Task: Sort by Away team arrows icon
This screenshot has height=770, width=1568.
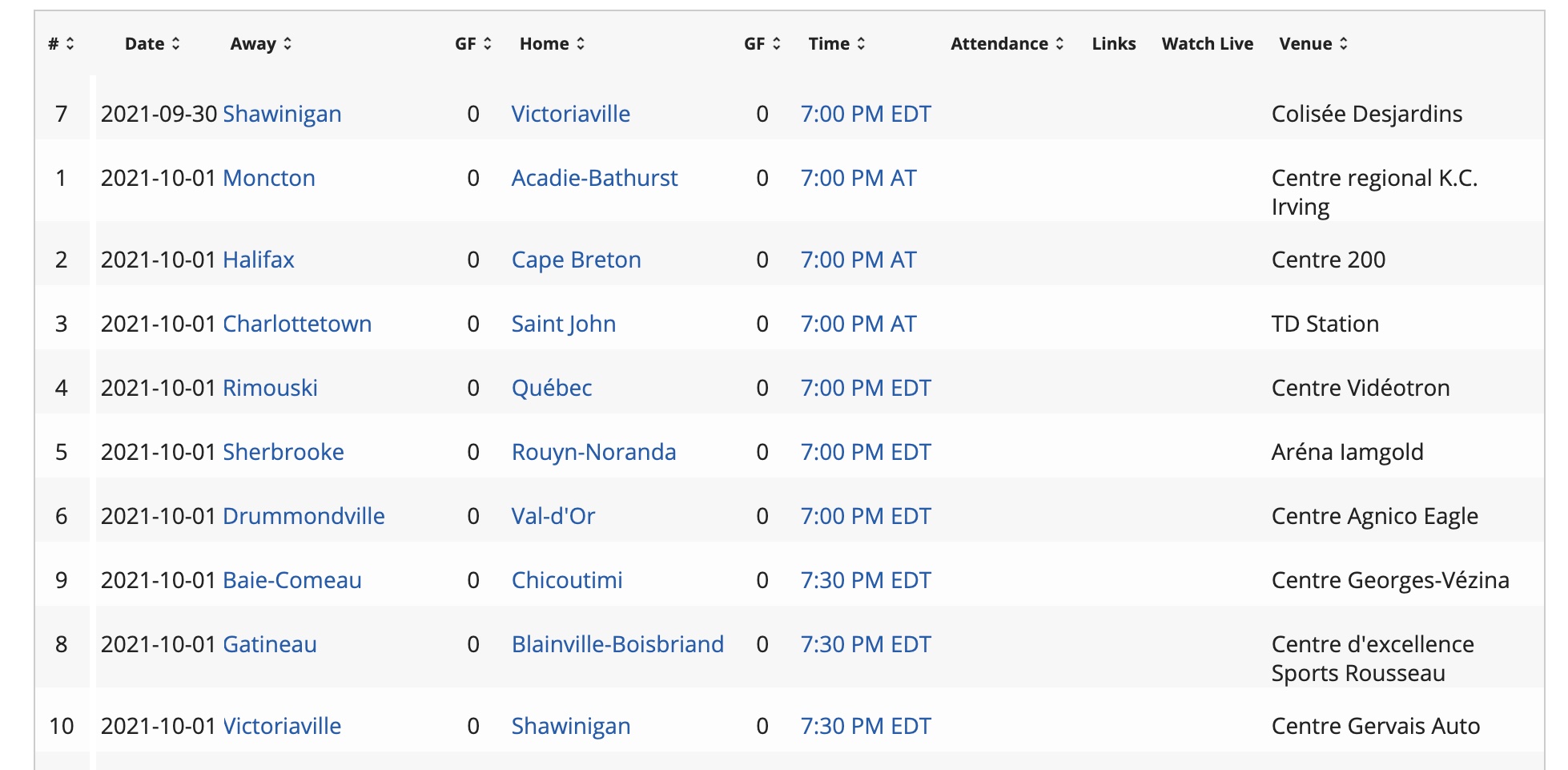Action: (x=287, y=44)
